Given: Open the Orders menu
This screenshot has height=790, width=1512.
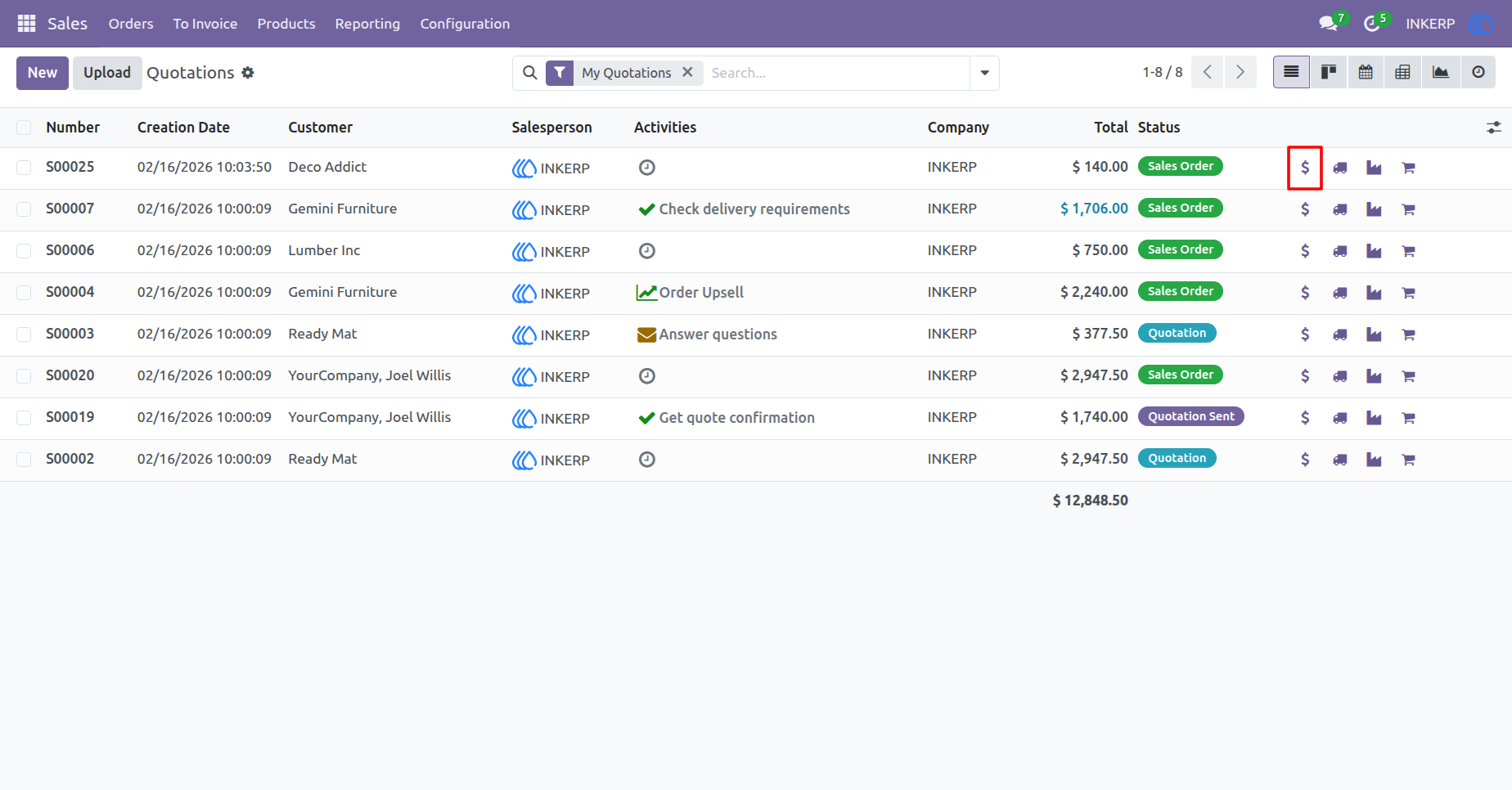Looking at the screenshot, I should pos(131,24).
